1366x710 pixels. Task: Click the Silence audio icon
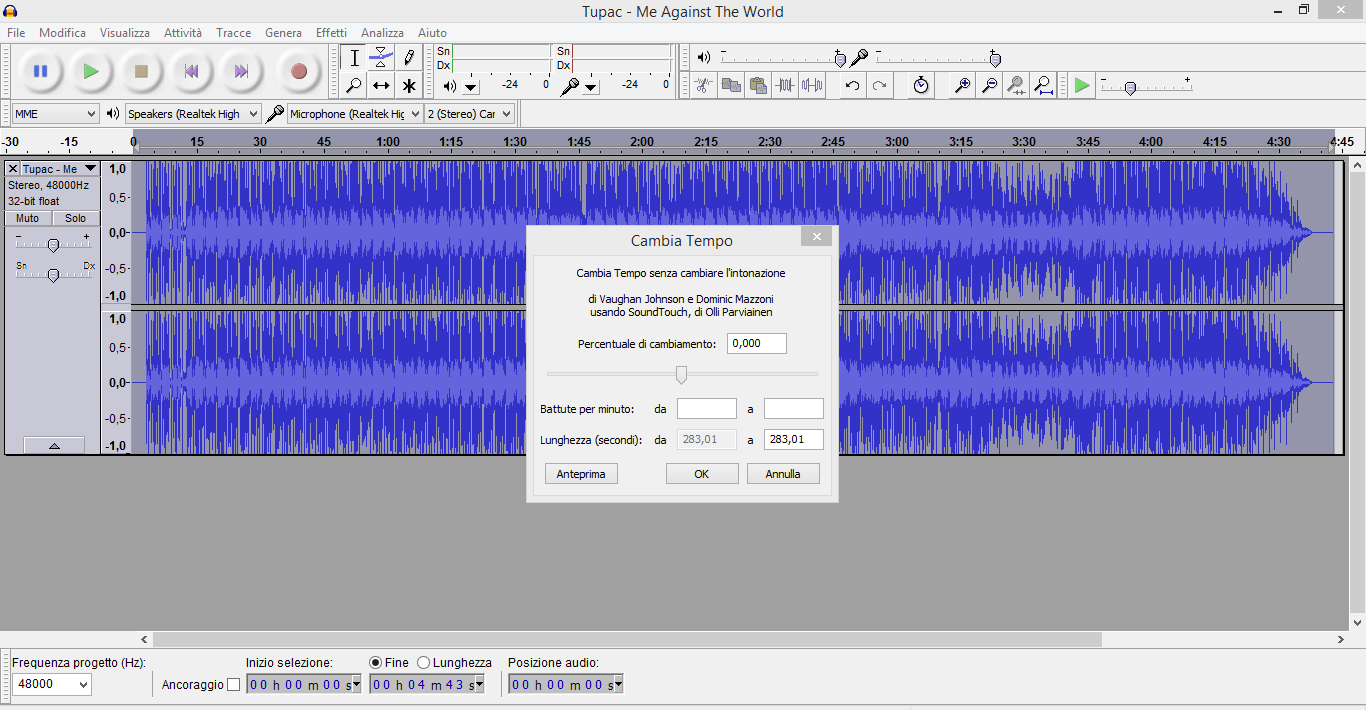tap(812, 86)
